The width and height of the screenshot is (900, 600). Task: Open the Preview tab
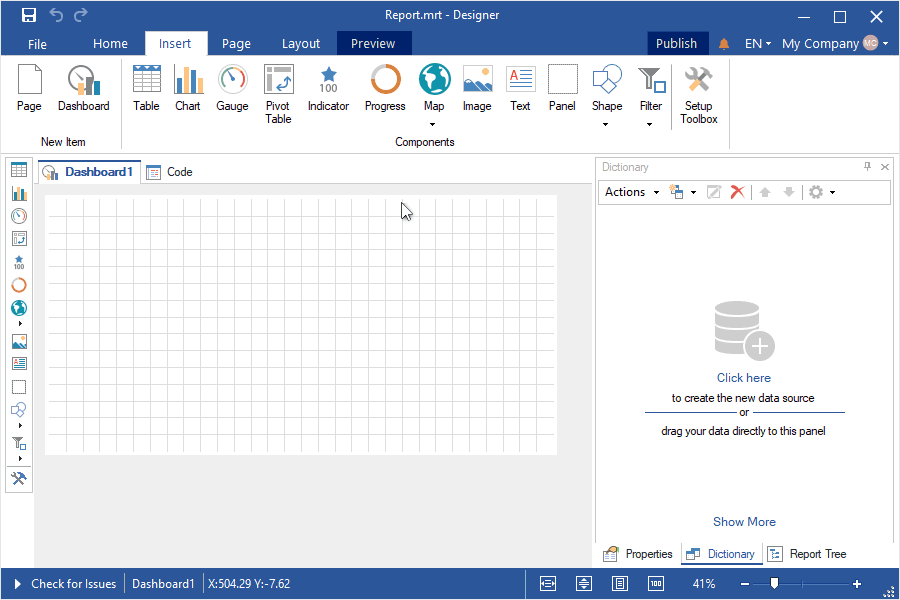pyautogui.click(x=374, y=44)
